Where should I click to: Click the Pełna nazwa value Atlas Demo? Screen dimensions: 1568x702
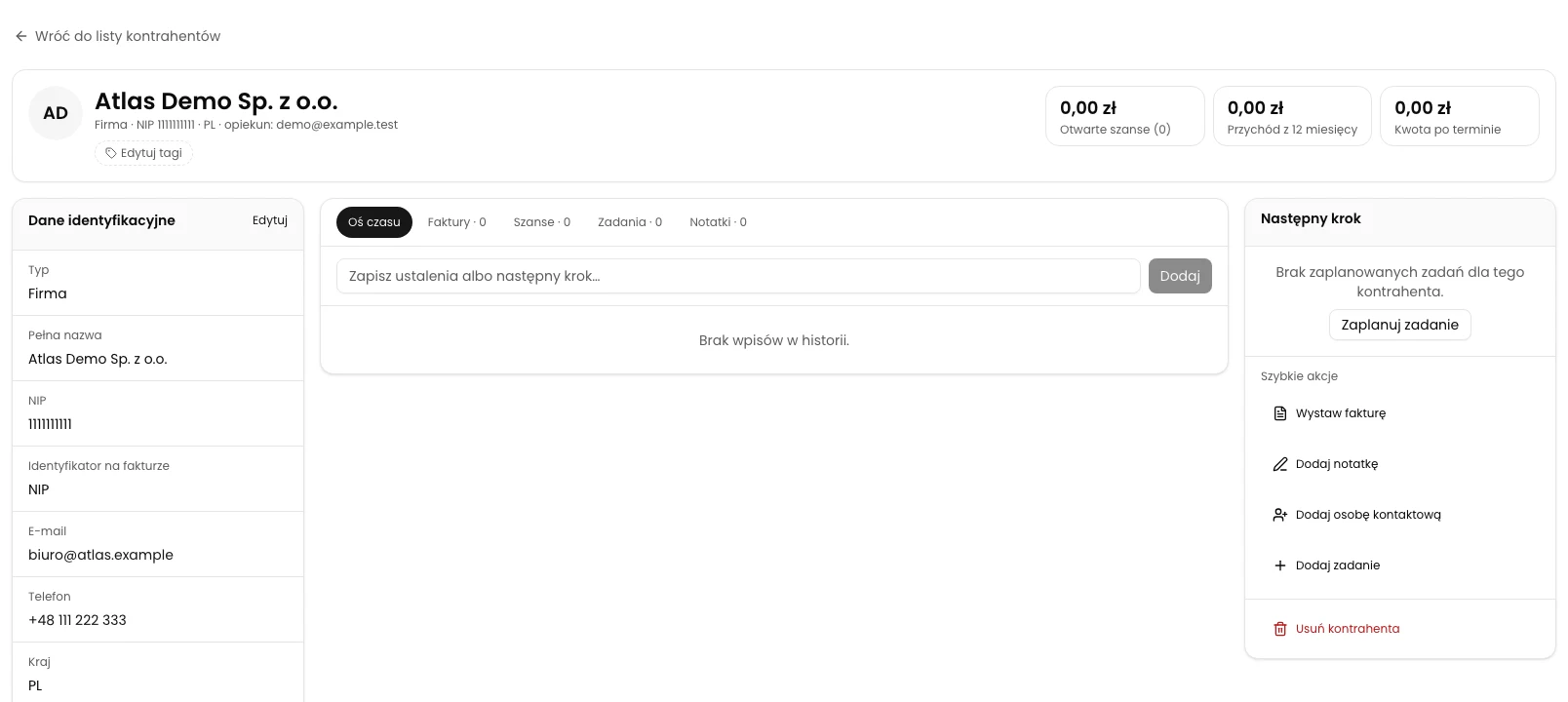tap(98, 359)
